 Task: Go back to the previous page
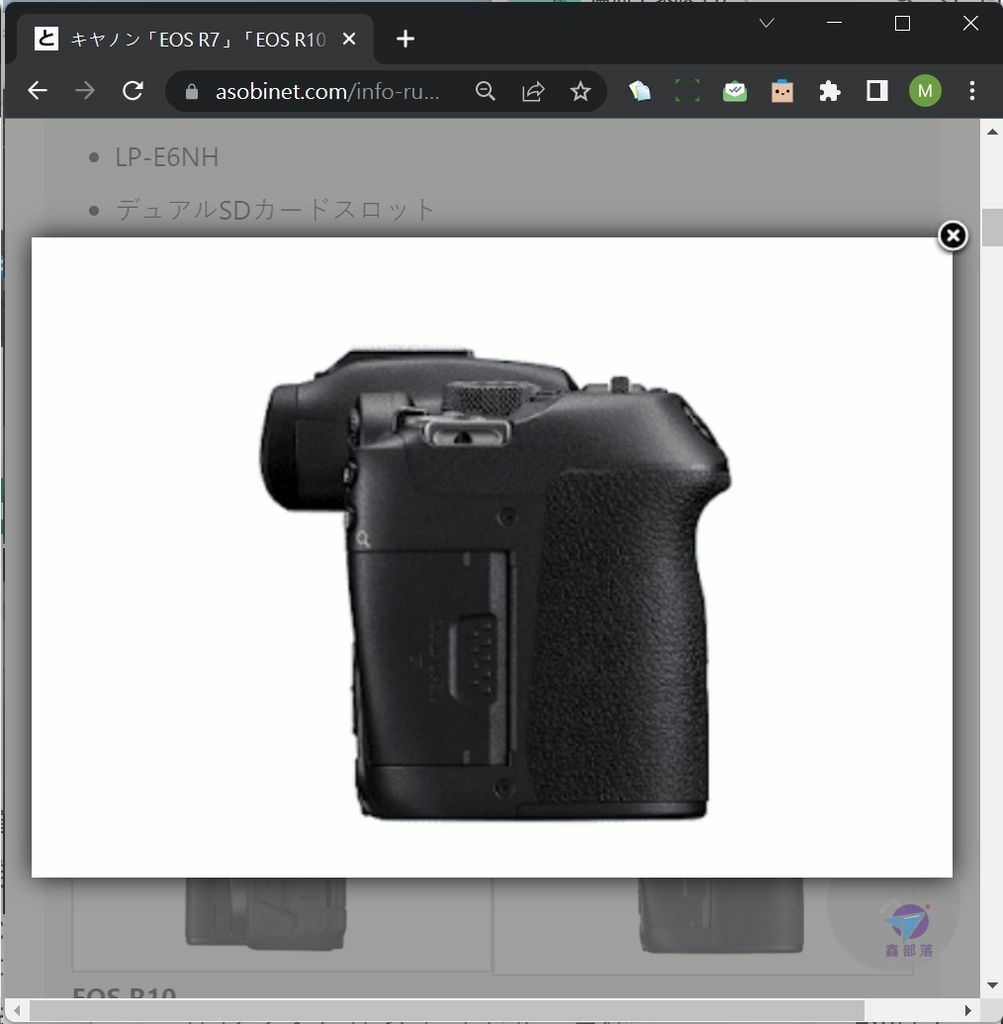[x=38, y=91]
